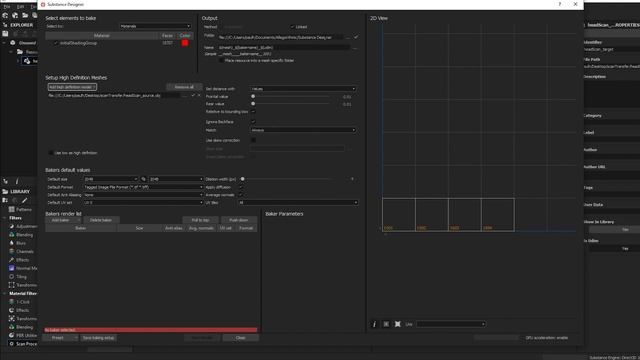This screenshot has height=360, width=640.
Task: Click the InitialShadingGroup red color swatch
Action: [185, 43]
